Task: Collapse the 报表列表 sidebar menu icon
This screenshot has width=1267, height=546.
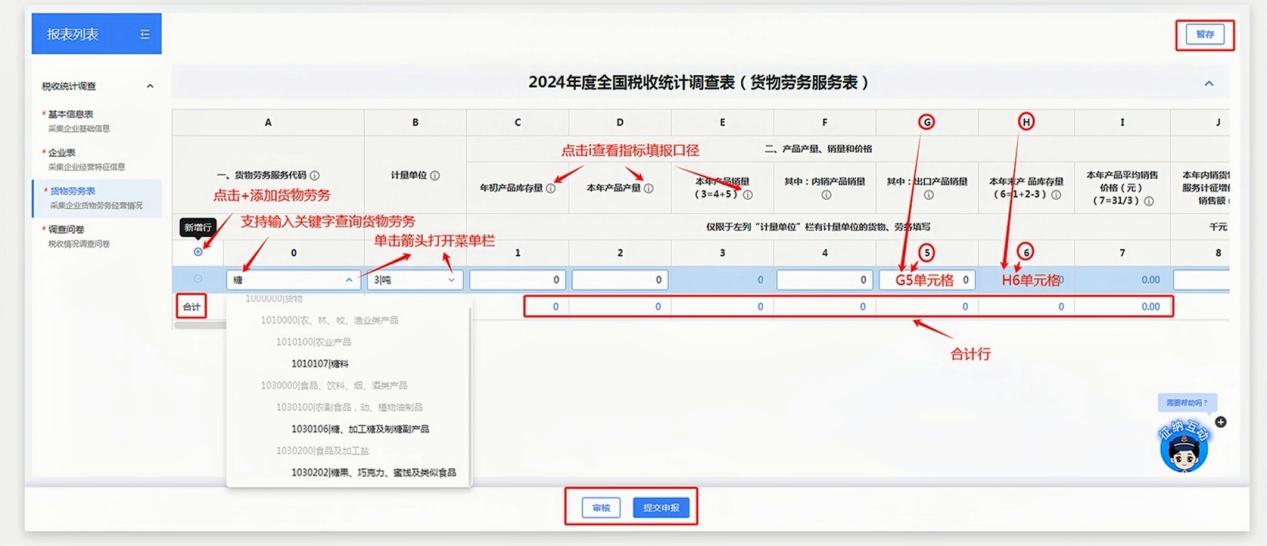Action: pyautogui.click(x=145, y=34)
